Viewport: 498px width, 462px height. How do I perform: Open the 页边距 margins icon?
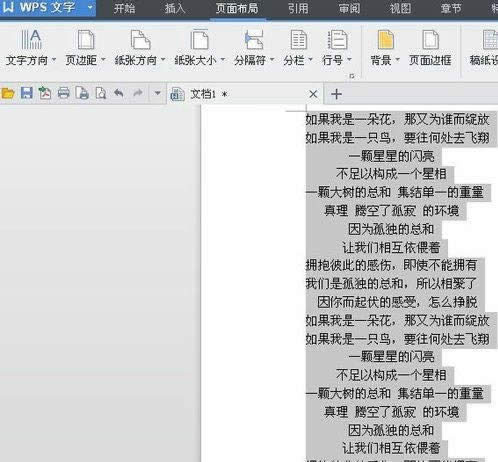click(x=86, y=39)
